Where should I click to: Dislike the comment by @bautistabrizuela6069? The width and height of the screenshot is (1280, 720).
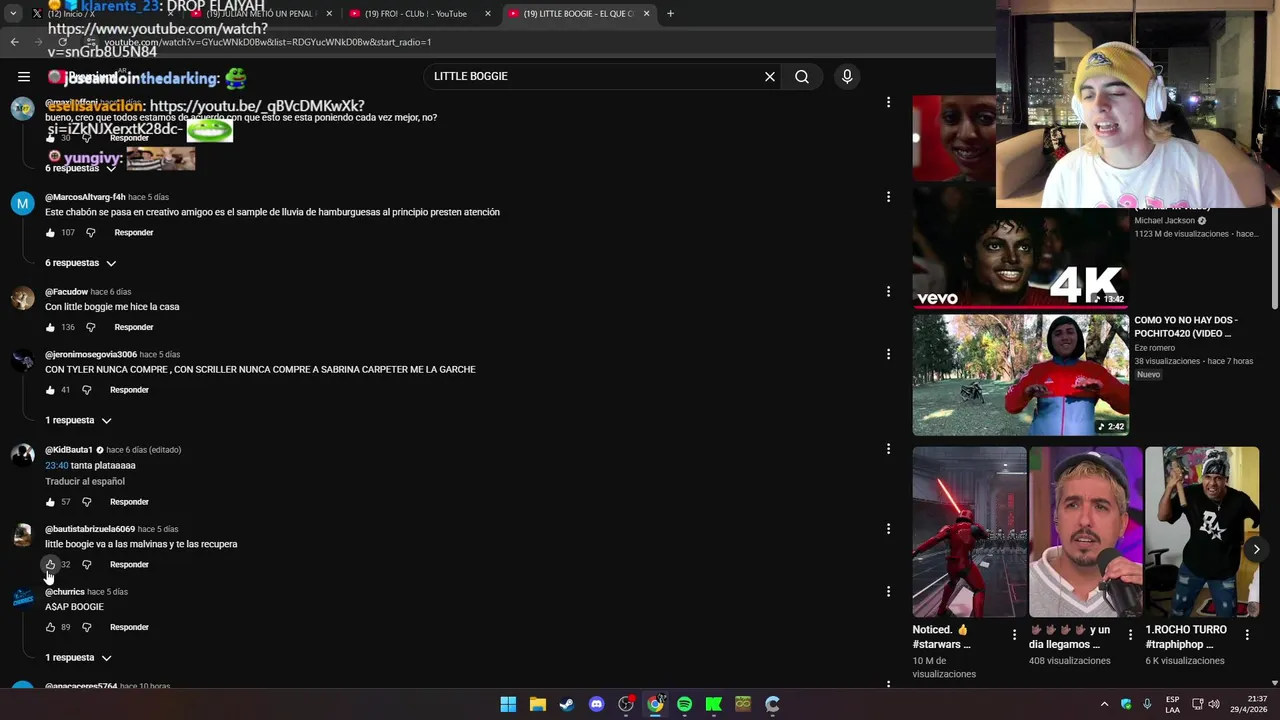tap(86, 565)
